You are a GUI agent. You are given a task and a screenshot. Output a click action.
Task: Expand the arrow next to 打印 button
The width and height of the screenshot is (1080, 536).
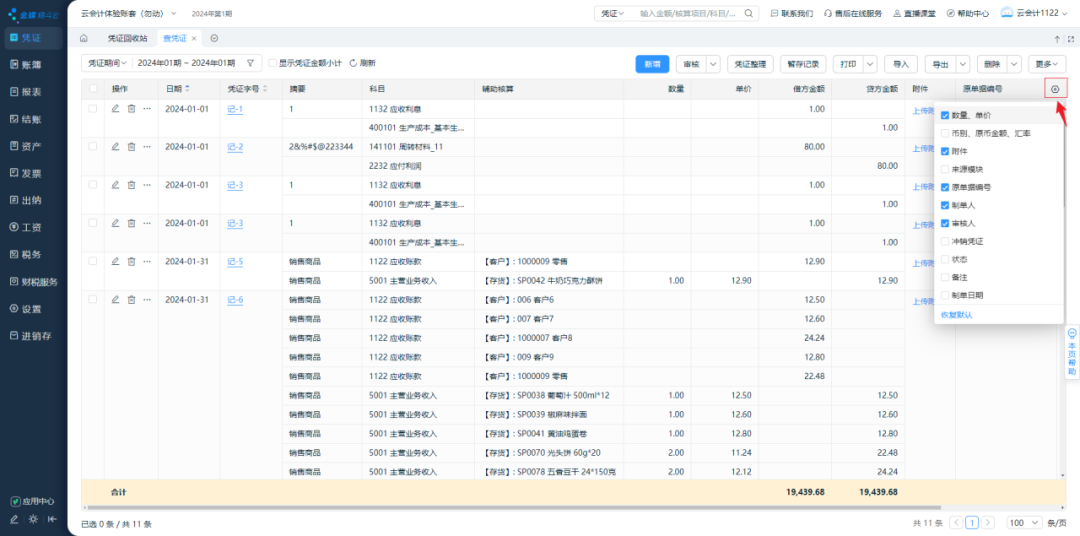coord(871,63)
